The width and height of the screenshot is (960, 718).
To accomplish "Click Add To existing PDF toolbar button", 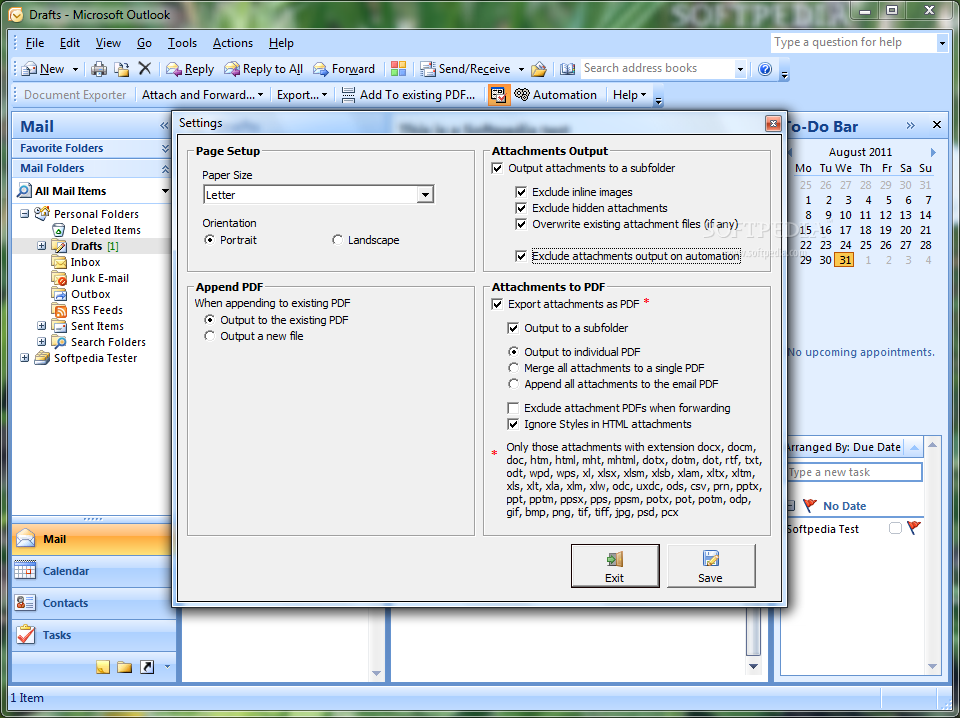I will click(408, 95).
